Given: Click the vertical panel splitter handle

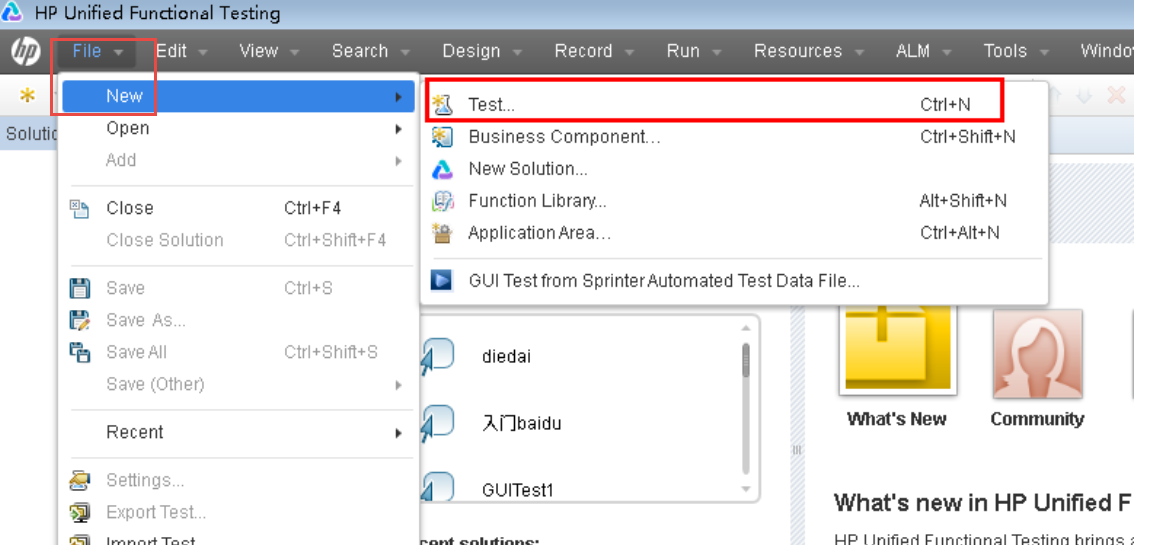Looking at the screenshot, I should (796, 450).
